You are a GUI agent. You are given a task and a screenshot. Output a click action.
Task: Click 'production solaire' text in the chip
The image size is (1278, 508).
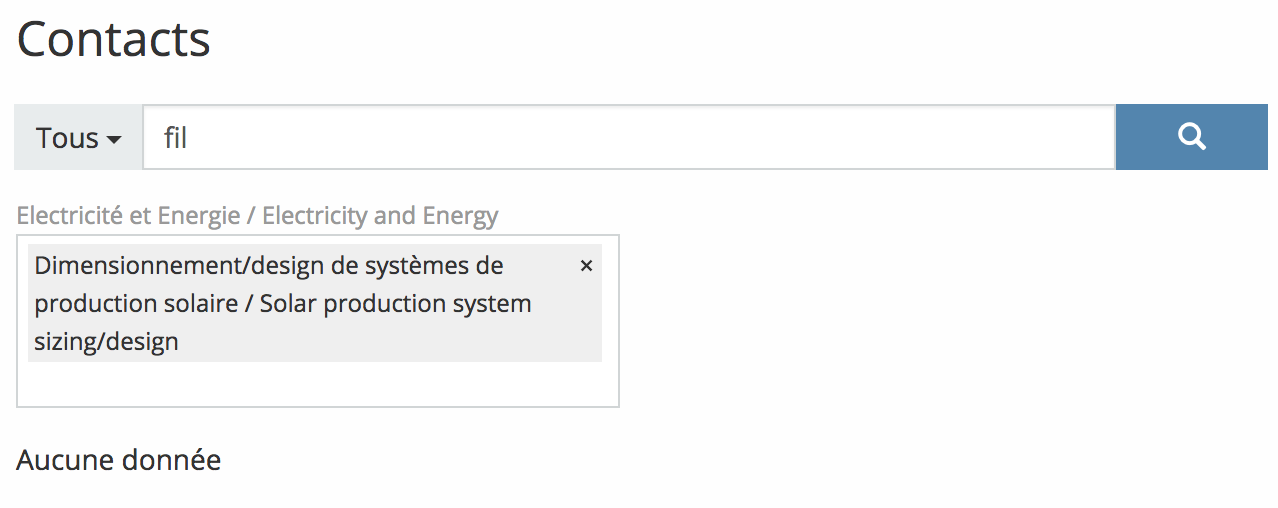coord(135,303)
